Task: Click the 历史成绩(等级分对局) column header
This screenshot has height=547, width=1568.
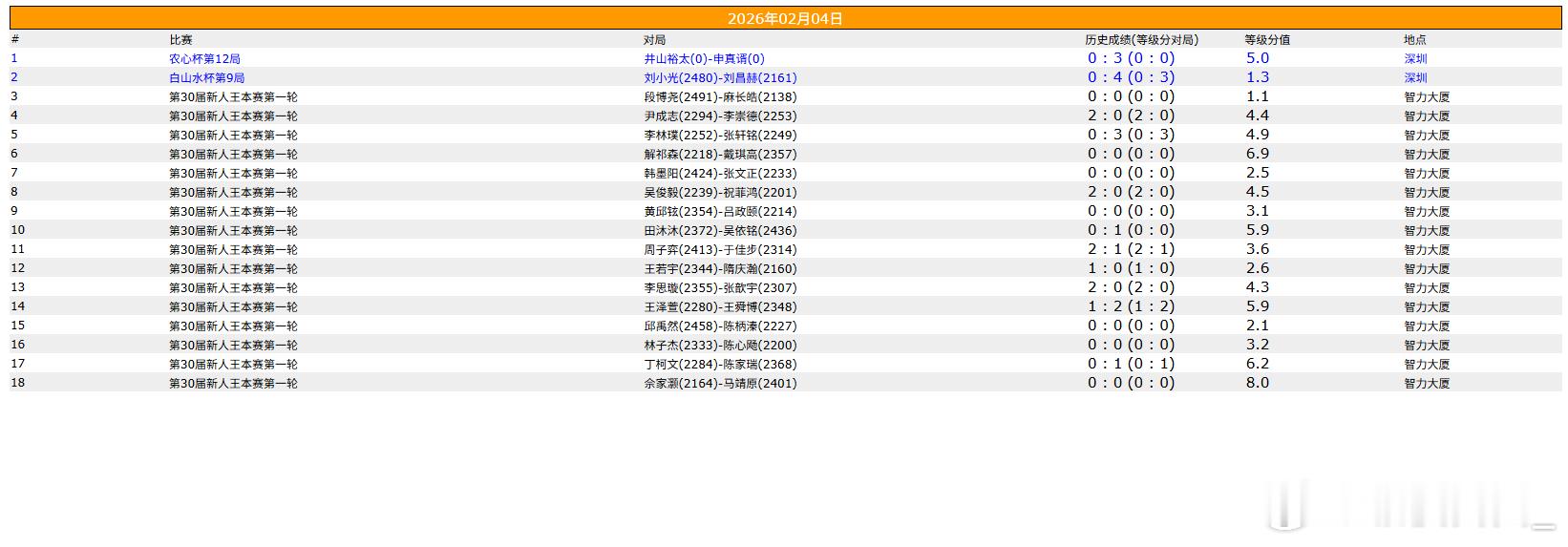Action: pos(1141,39)
